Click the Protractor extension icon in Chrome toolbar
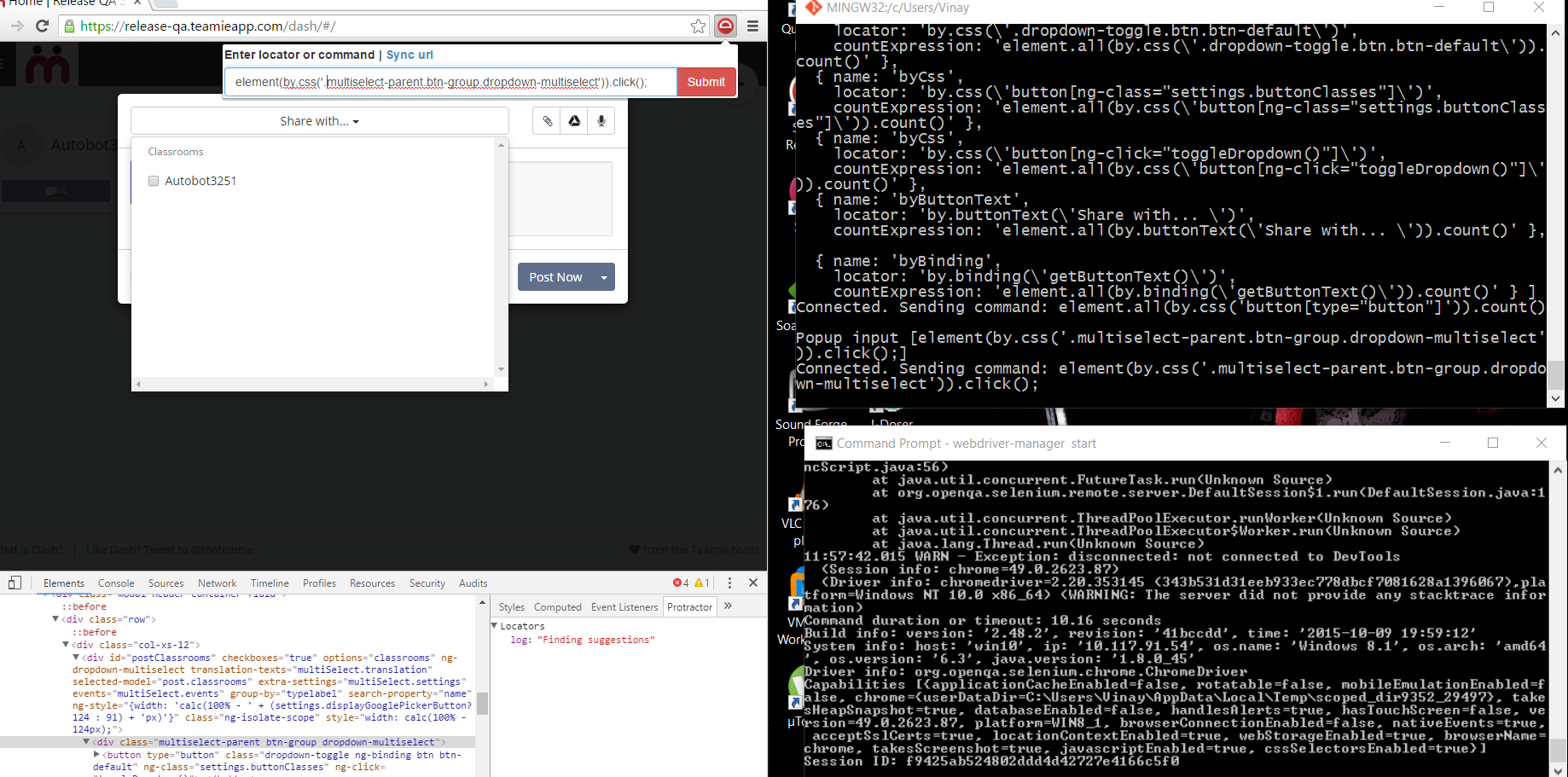Image resolution: width=1568 pixels, height=777 pixels. 725,26
